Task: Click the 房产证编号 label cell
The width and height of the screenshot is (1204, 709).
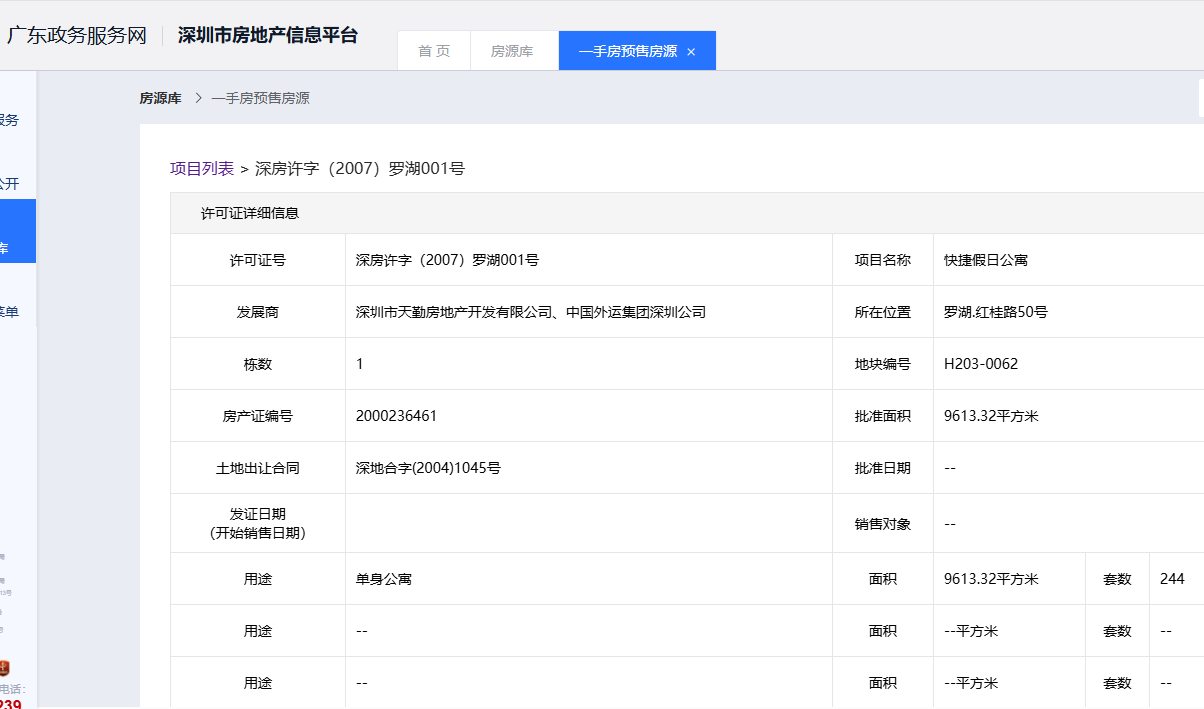Action: click(x=258, y=416)
